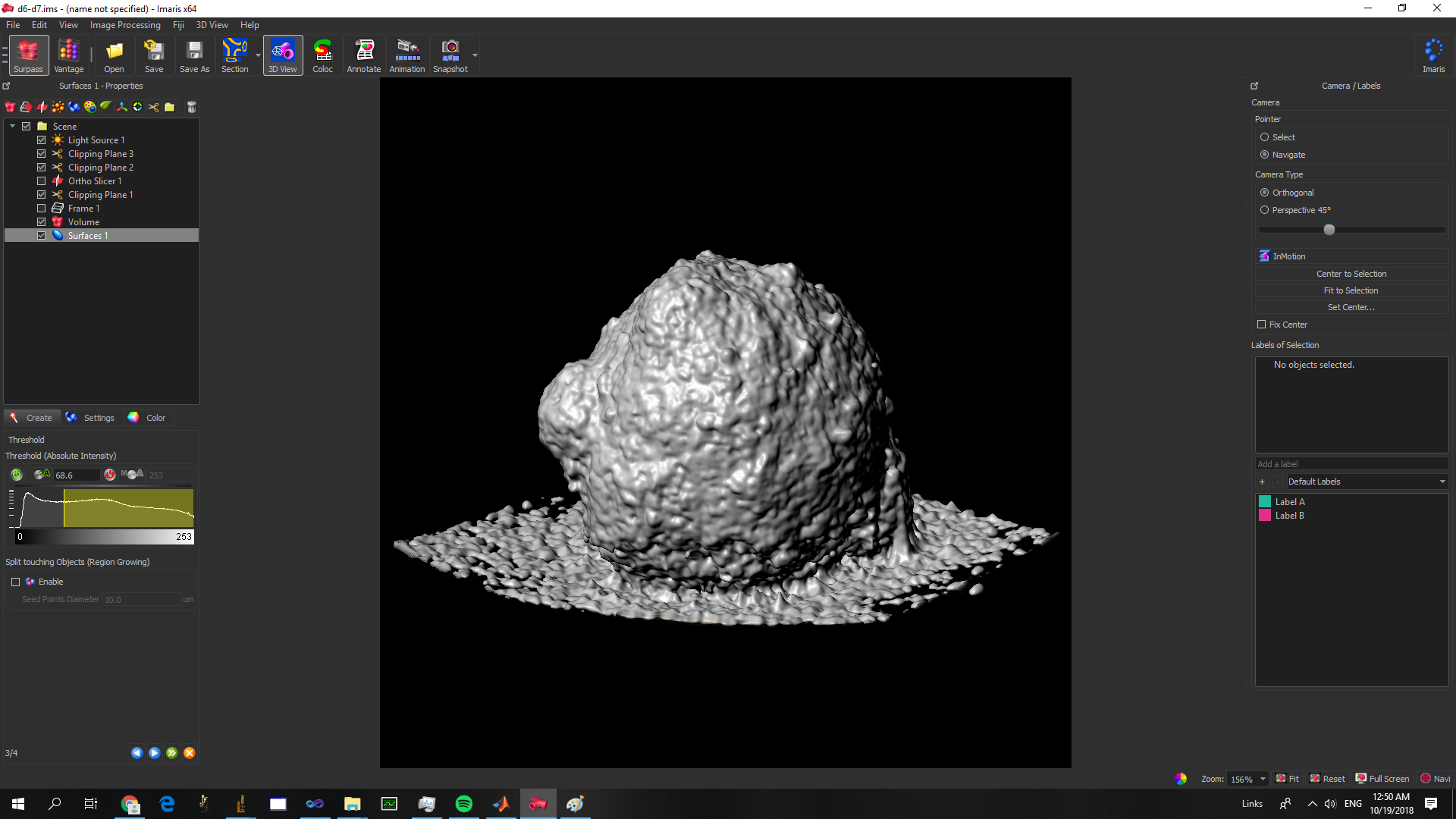Image resolution: width=1456 pixels, height=819 pixels.
Task: Open the Image Processing menu
Action: pyautogui.click(x=125, y=25)
